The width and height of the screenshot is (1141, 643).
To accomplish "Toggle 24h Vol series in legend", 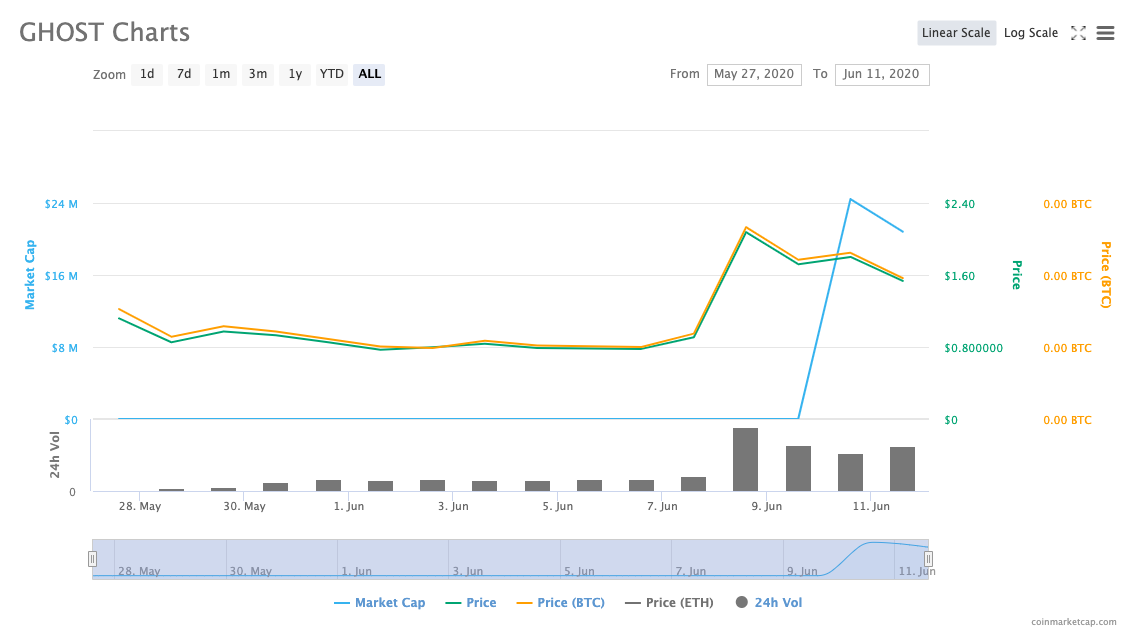I will [x=769, y=602].
